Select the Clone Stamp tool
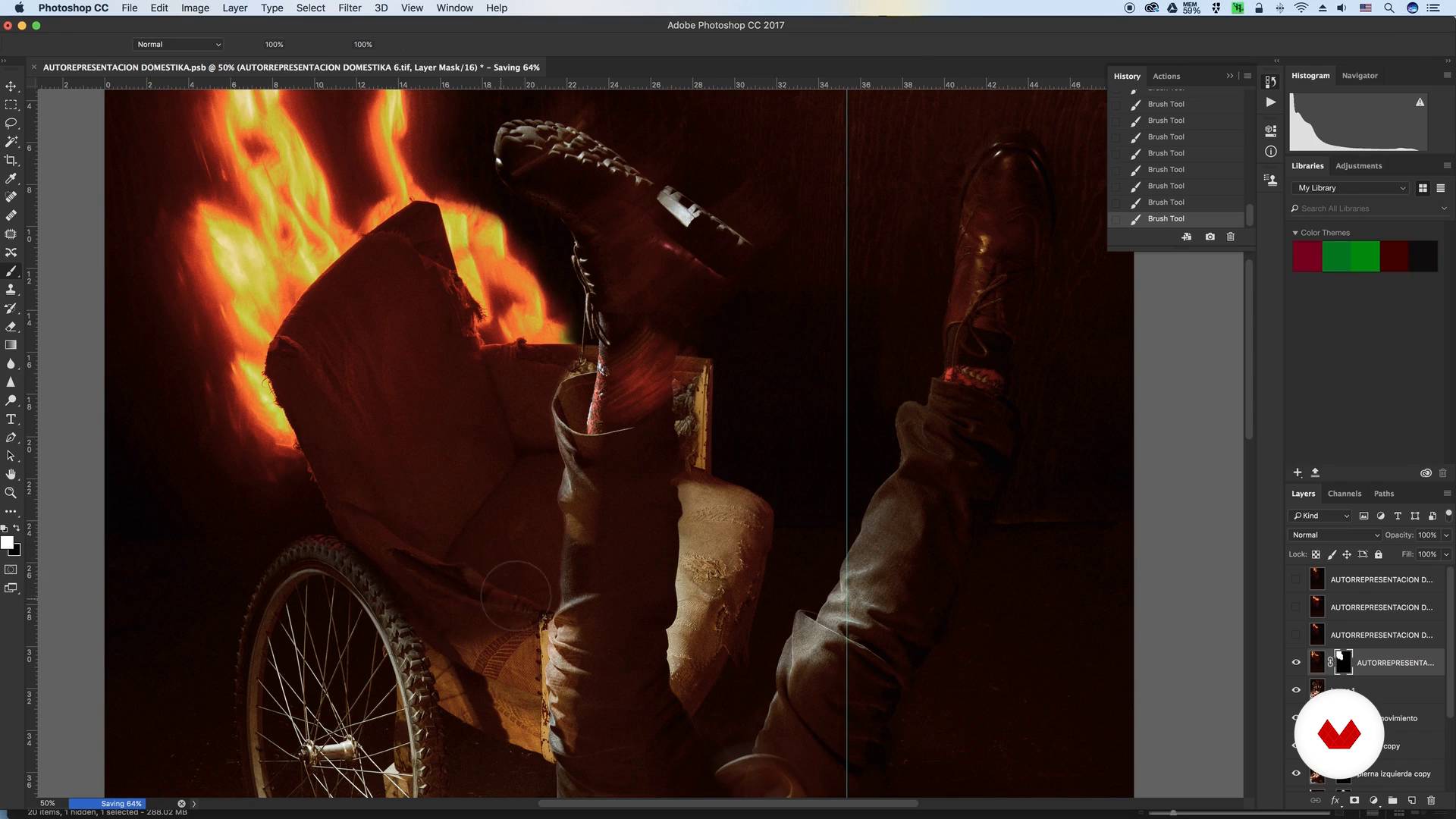Screen dimensions: 1456x819 point(11,290)
